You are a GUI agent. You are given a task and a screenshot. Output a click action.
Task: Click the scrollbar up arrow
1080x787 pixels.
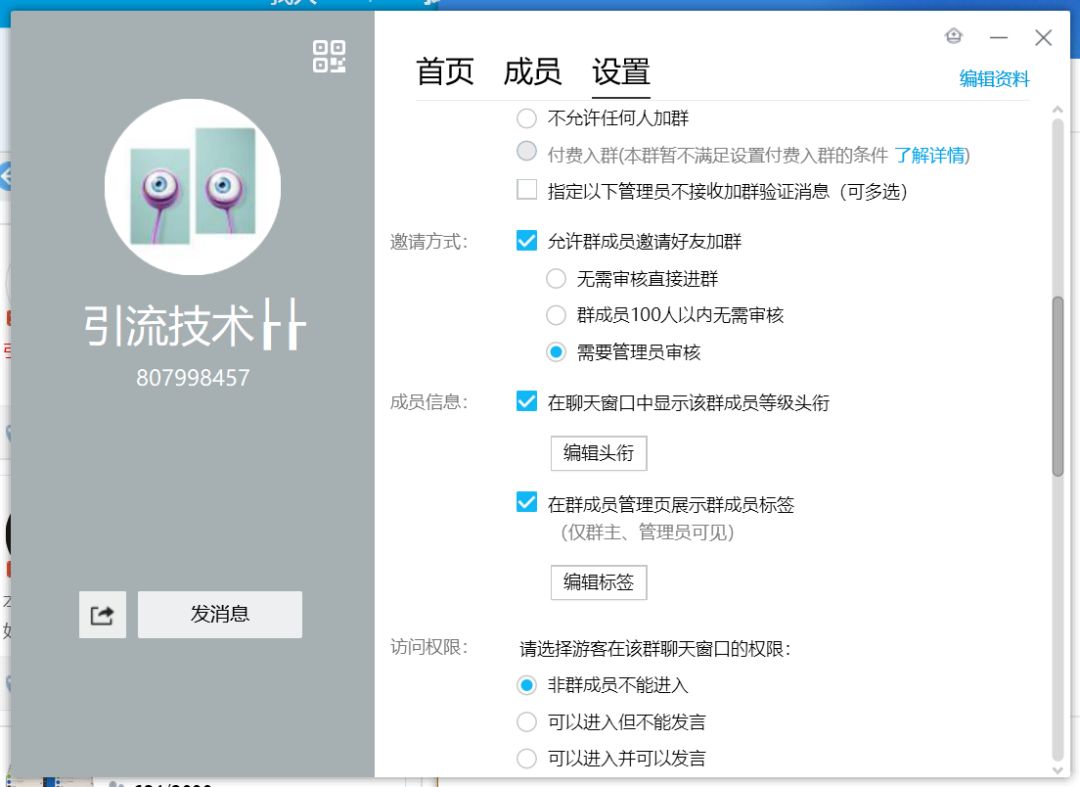pyautogui.click(x=1058, y=110)
